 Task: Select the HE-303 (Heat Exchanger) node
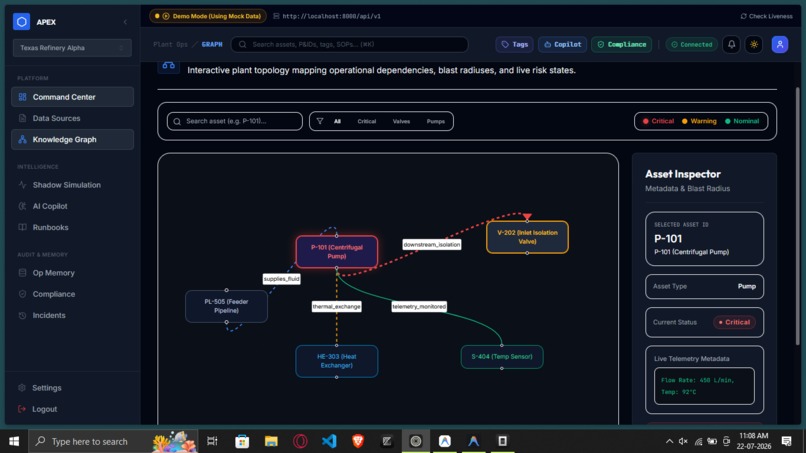337,361
